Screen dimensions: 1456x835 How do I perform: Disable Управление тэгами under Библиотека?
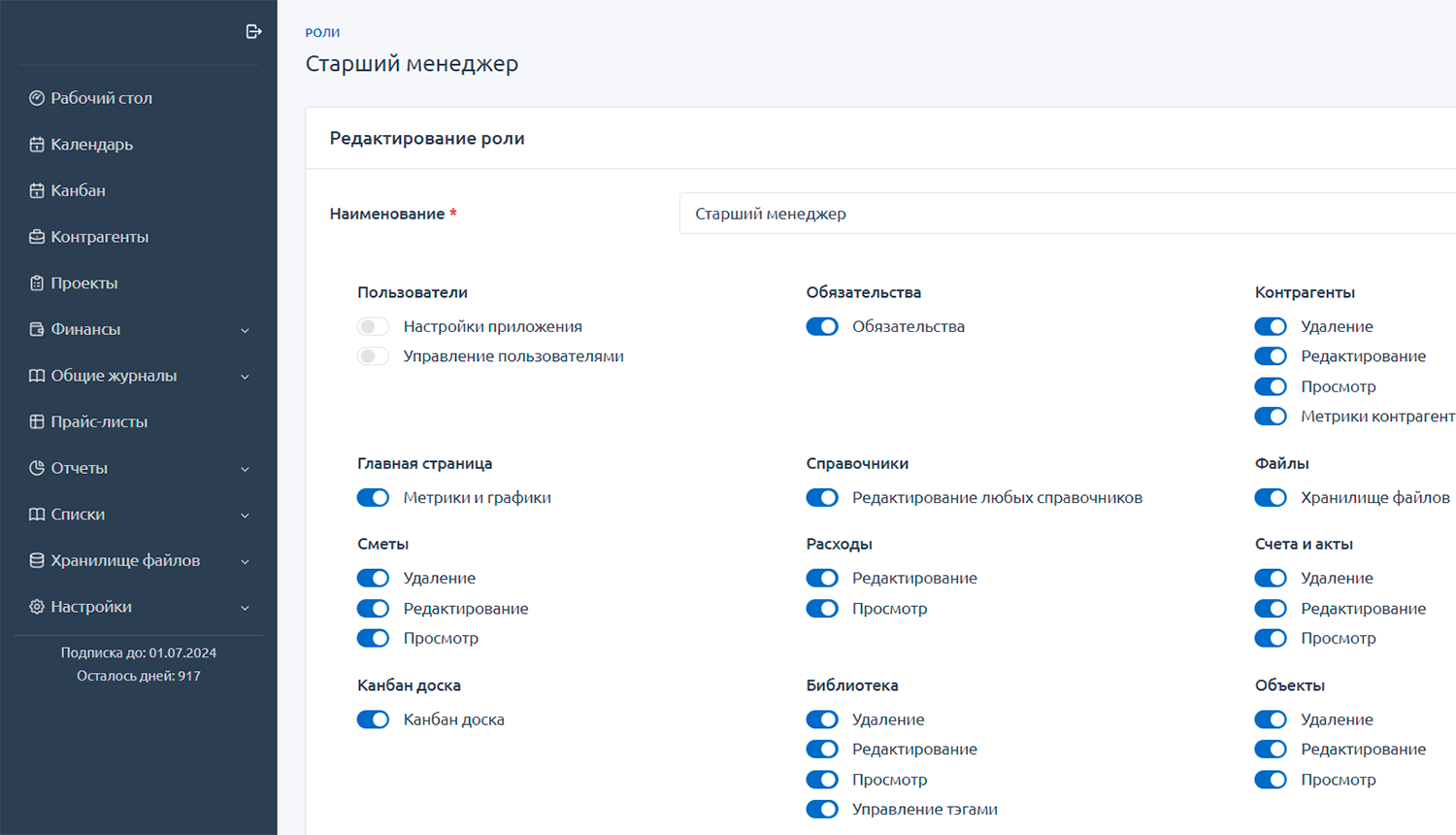pyautogui.click(x=822, y=809)
